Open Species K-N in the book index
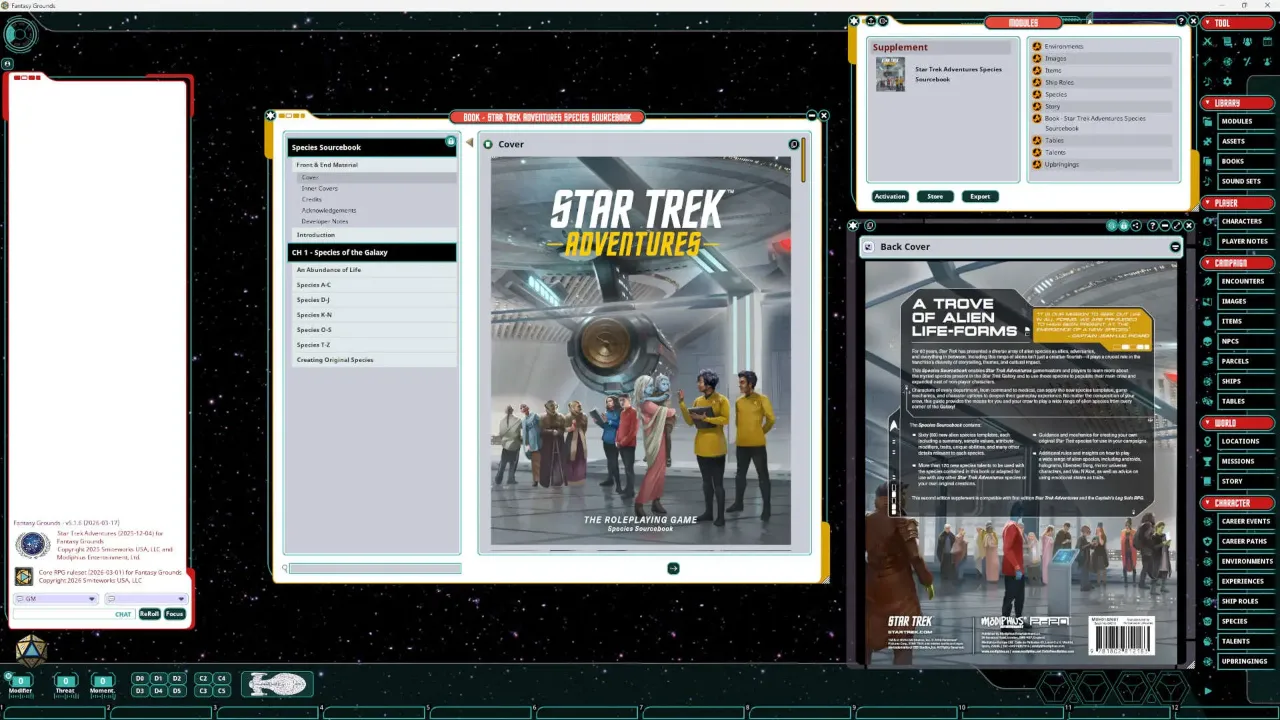The image size is (1280, 720). pos(372,315)
